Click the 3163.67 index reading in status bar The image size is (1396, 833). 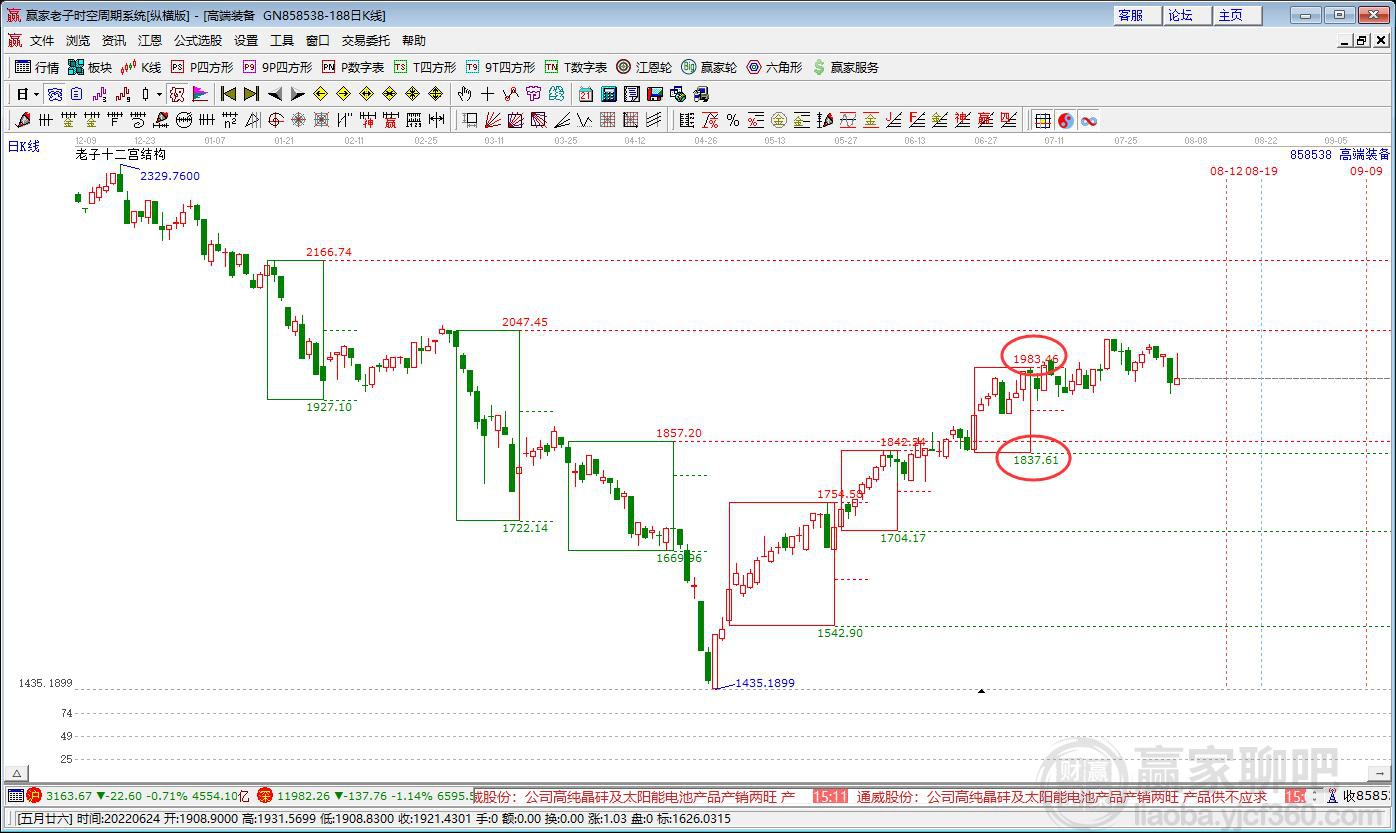click(67, 796)
